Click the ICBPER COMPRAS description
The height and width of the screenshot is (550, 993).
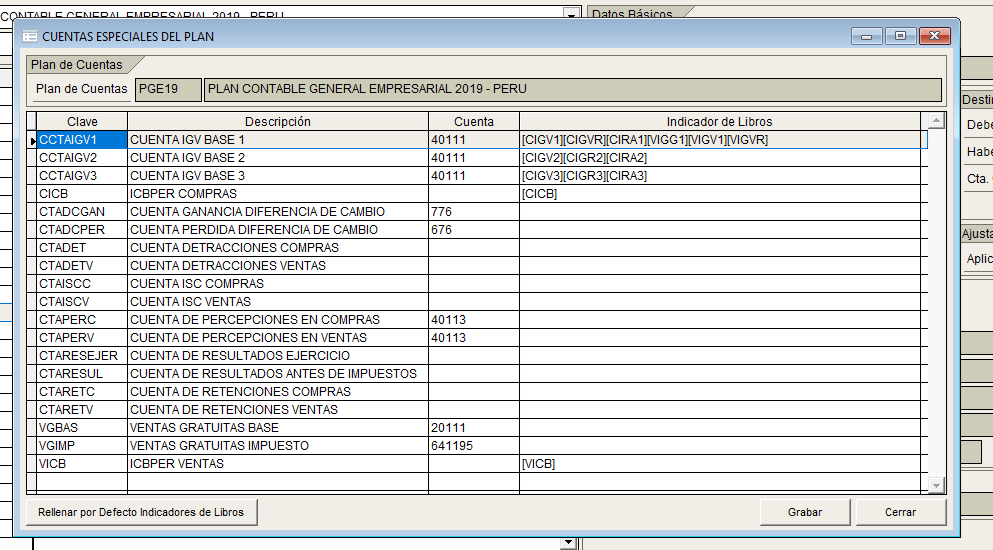tap(278, 194)
